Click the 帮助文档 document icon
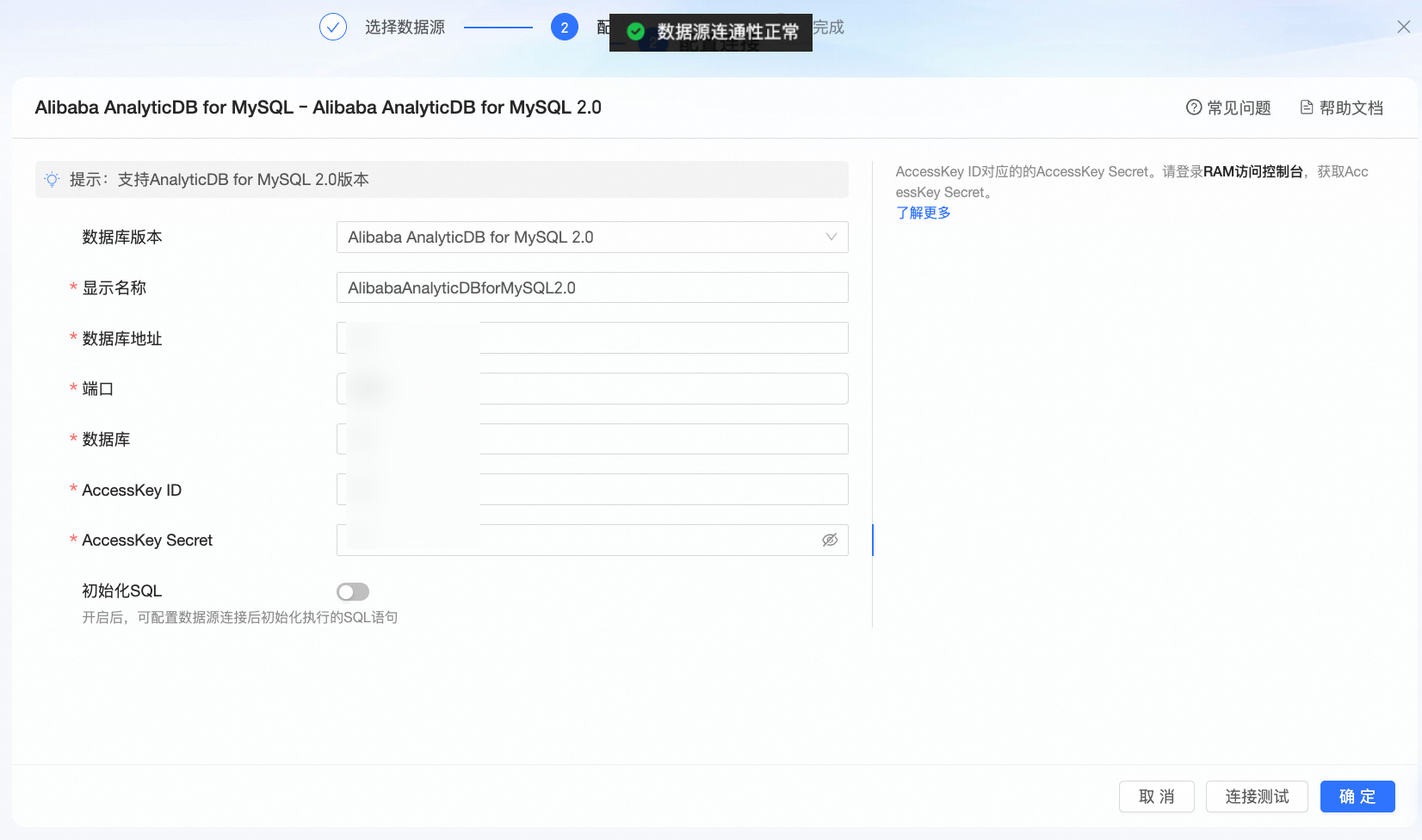This screenshot has width=1422, height=840. (x=1307, y=108)
